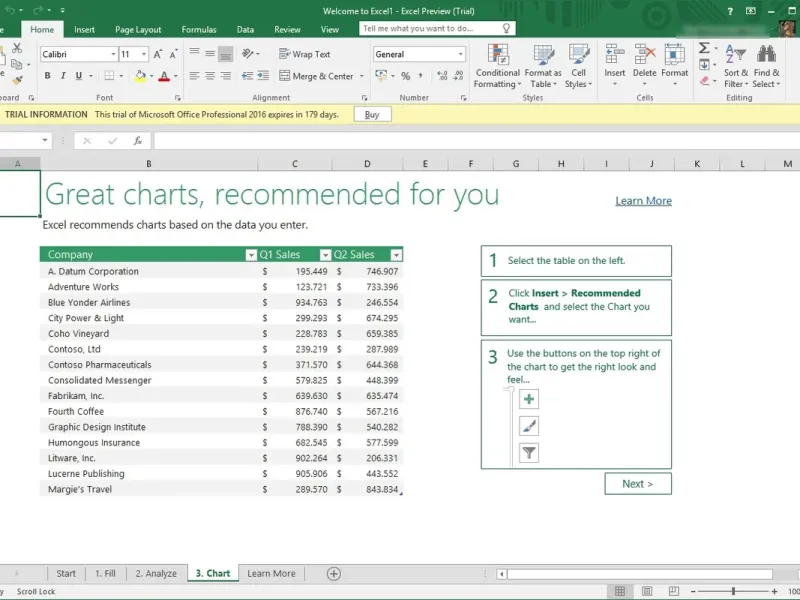The width and height of the screenshot is (800, 600).
Task: Apply Italic formatting from the ribbon
Action: click(63, 76)
